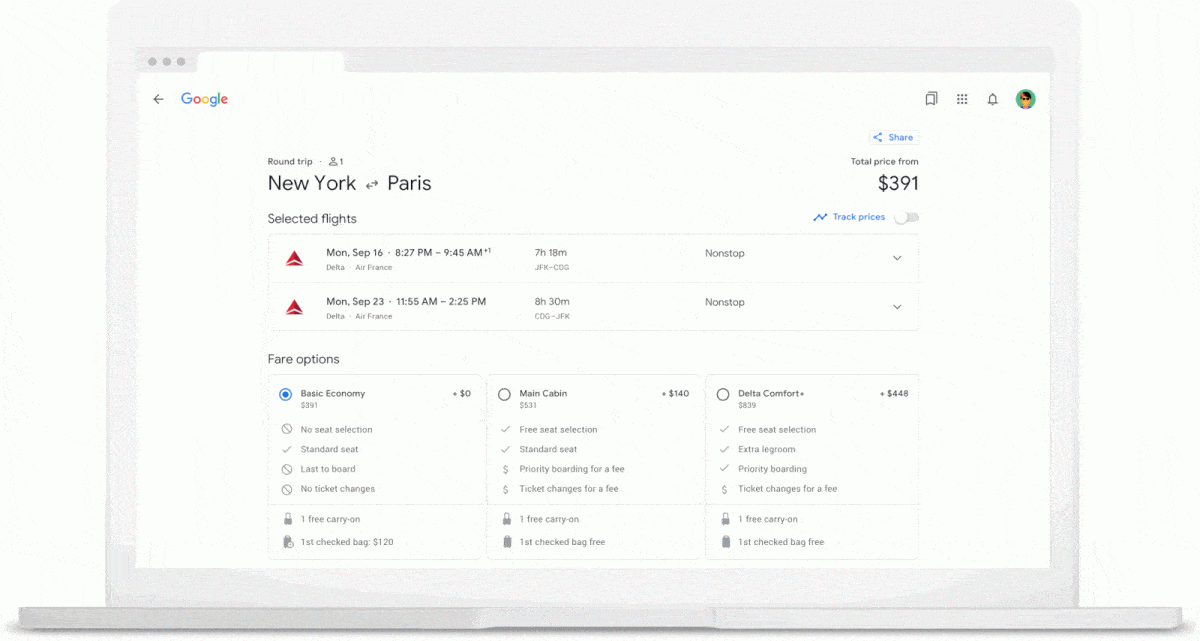Go back with the left arrow icon
1200x641 pixels.
158,99
